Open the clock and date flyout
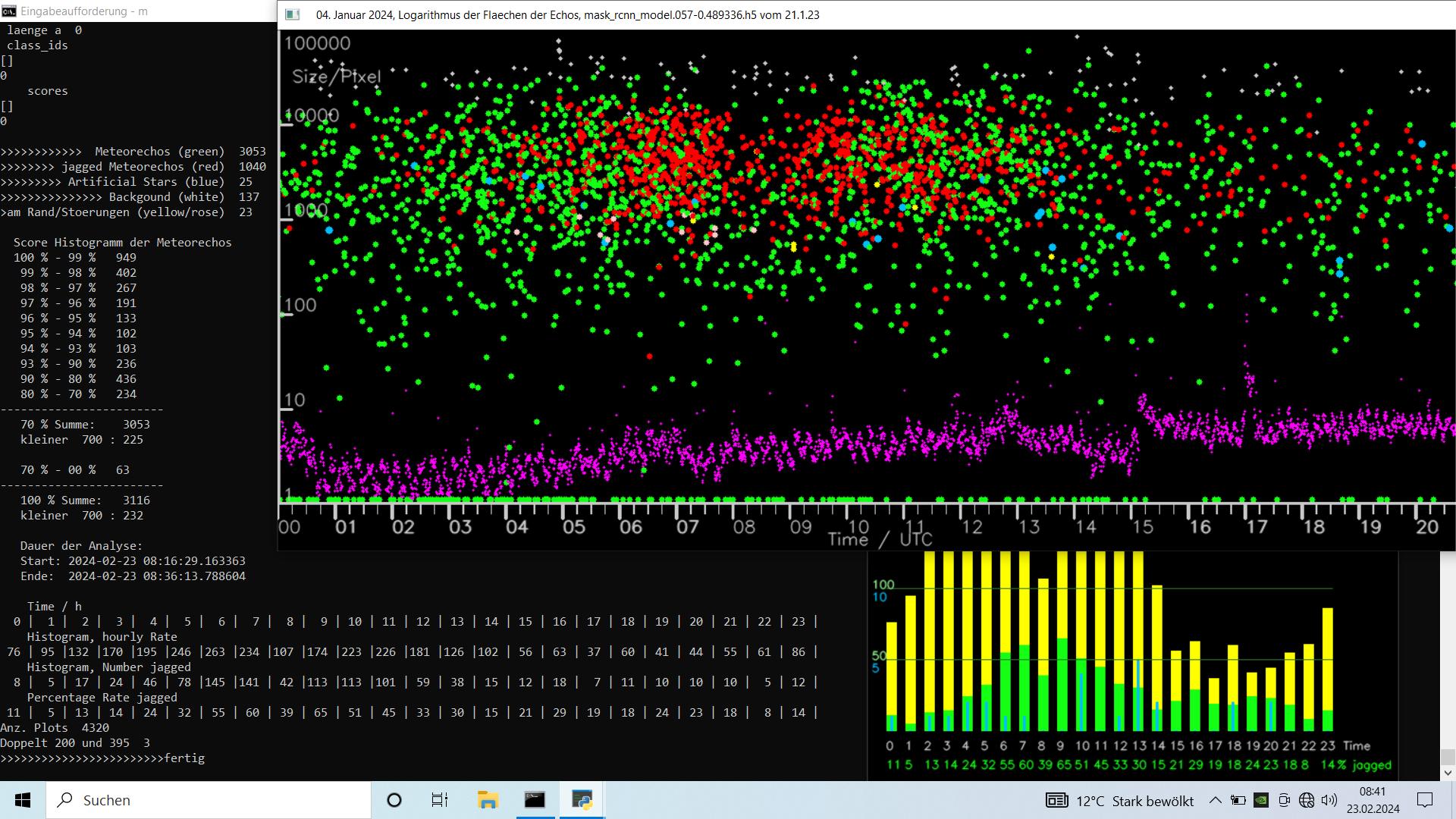 (x=1373, y=800)
